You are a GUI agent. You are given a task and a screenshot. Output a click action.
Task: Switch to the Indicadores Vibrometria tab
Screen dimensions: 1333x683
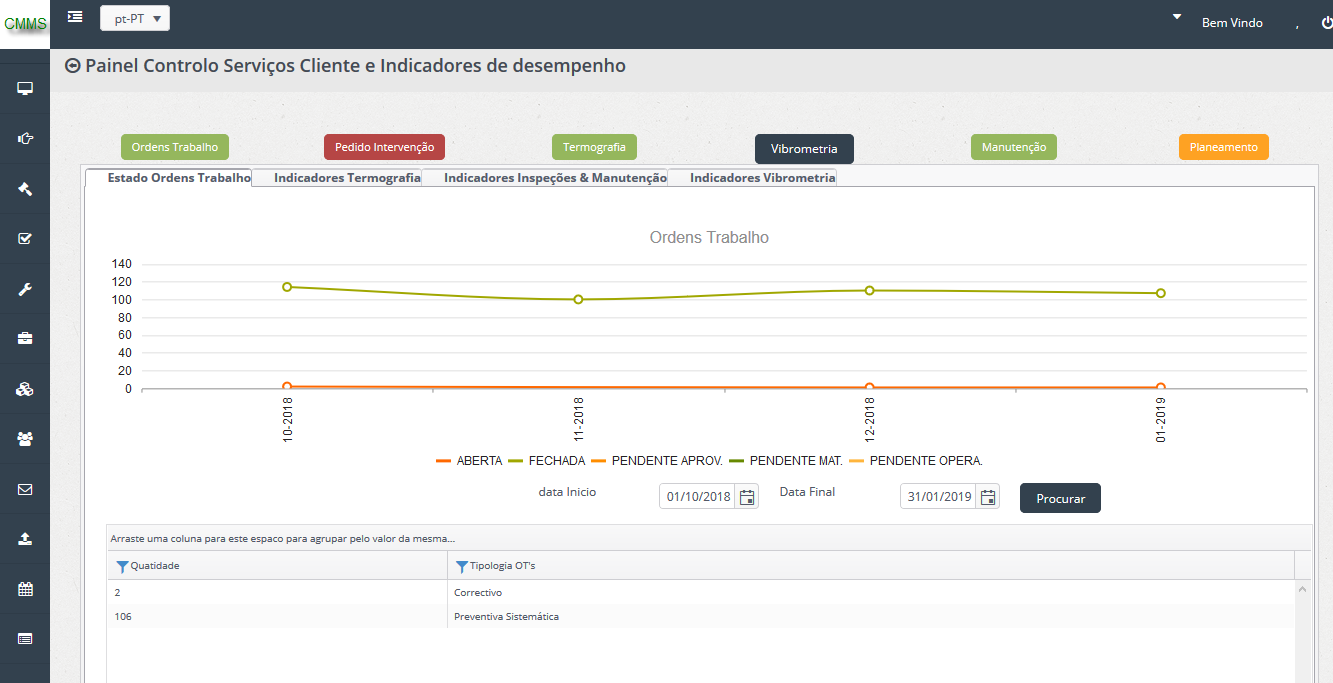[752, 177]
